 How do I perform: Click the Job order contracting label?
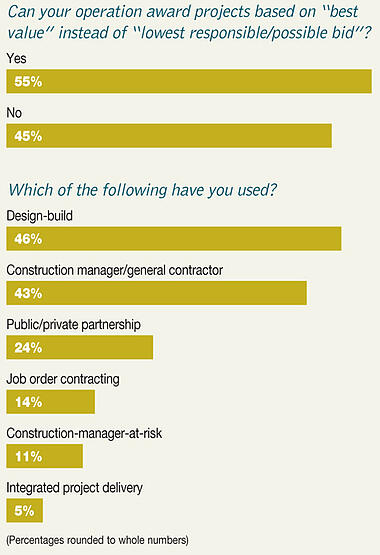click(63, 379)
